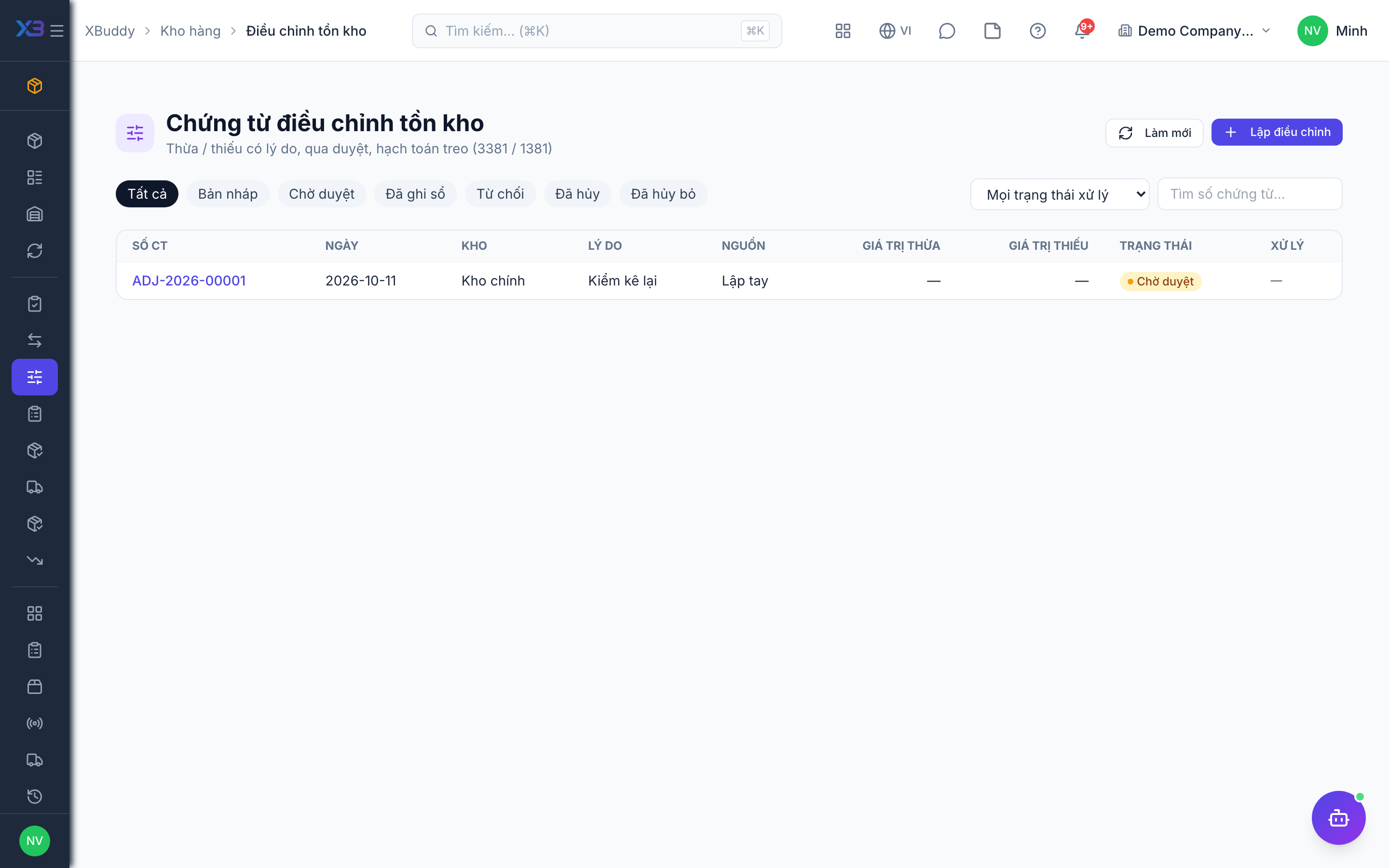1389x868 pixels.
Task: Click the 2026-10-11 date cell
Action: click(x=360, y=281)
